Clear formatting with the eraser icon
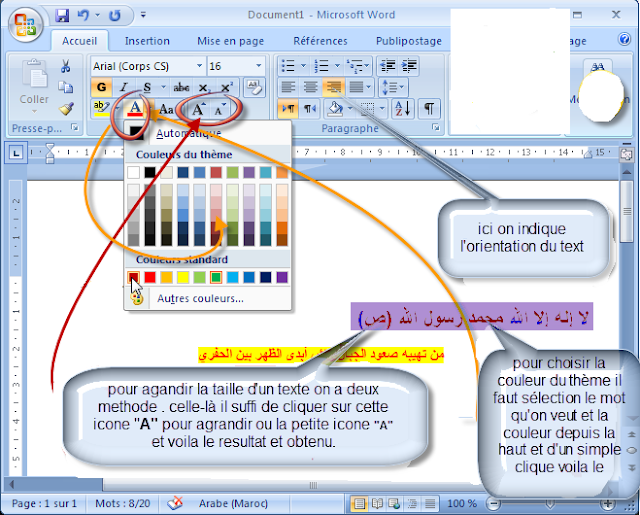The height and width of the screenshot is (515, 640). click(254, 87)
